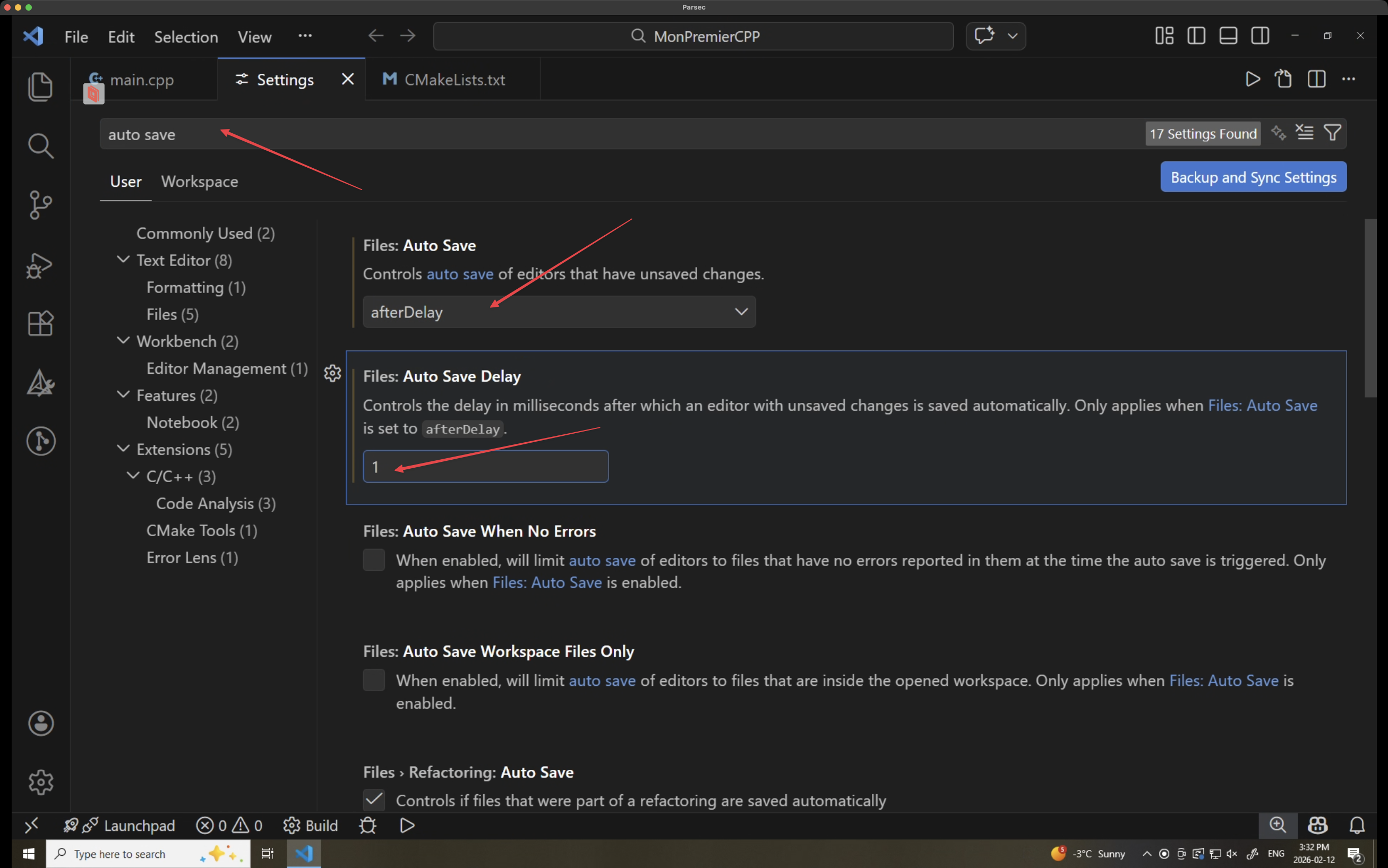The width and height of the screenshot is (1388, 868).
Task: Open gear menu for Auto Save Delay
Action: coord(332,373)
